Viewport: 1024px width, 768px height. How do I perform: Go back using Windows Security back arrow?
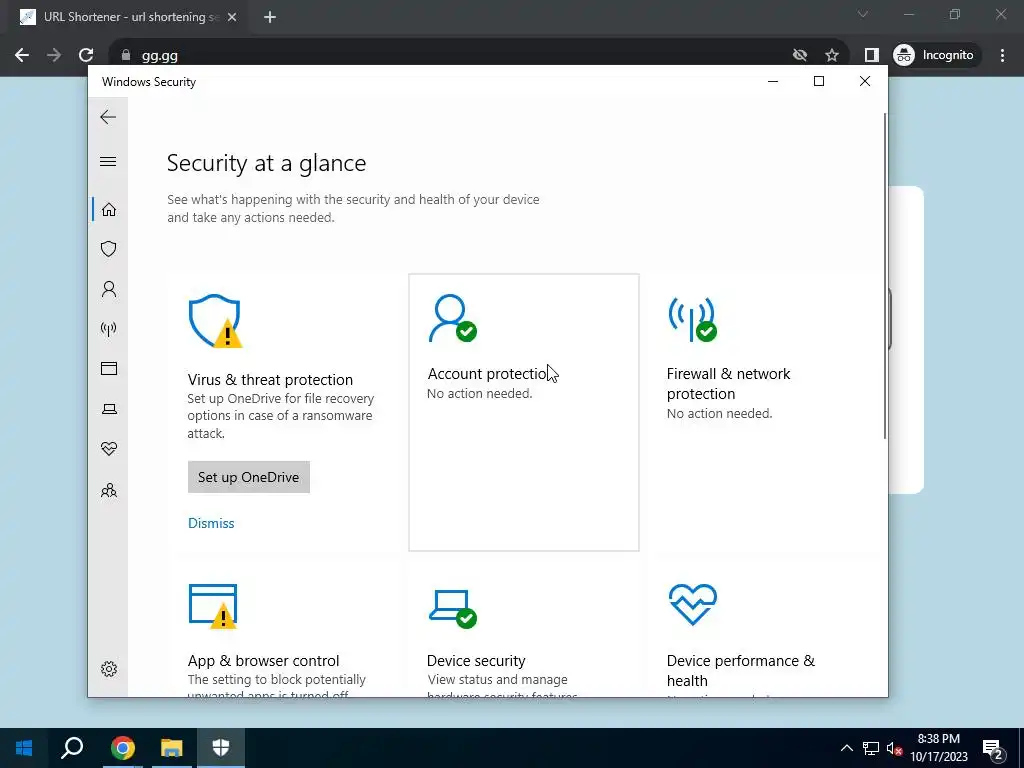point(108,117)
